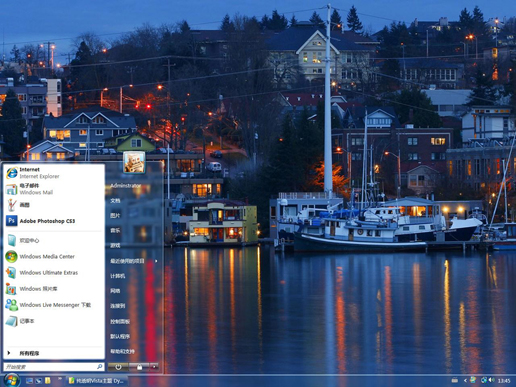Open shutdown options arrow menu
Viewport: 516px width, 387px height.
154,367
